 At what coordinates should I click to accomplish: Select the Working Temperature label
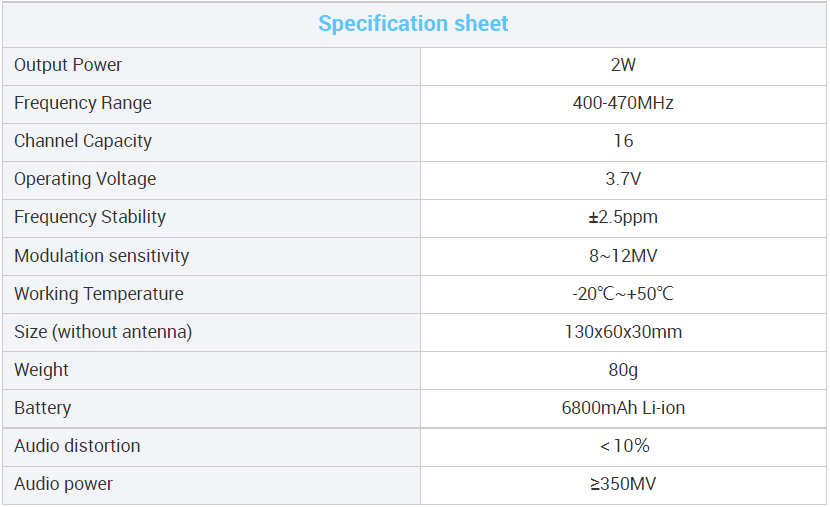click(99, 294)
